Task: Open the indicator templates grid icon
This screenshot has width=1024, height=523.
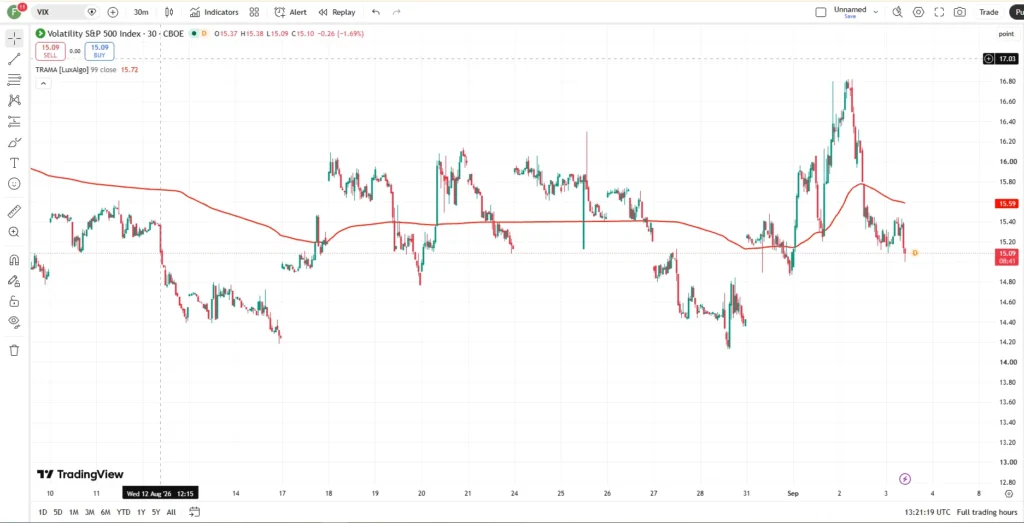Action: tap(254, 12)
